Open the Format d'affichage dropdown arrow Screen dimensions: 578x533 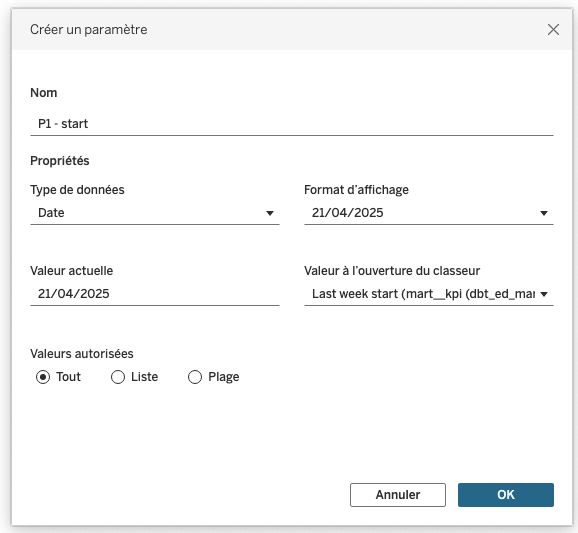[x=544, y=213]
